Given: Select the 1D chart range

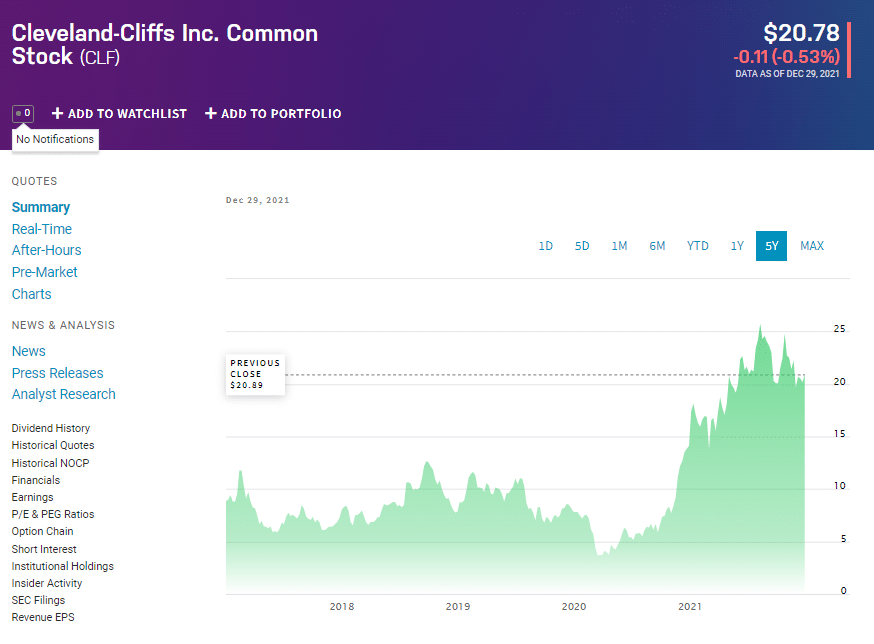Looking at the screenshot, I should coord(546,246).
